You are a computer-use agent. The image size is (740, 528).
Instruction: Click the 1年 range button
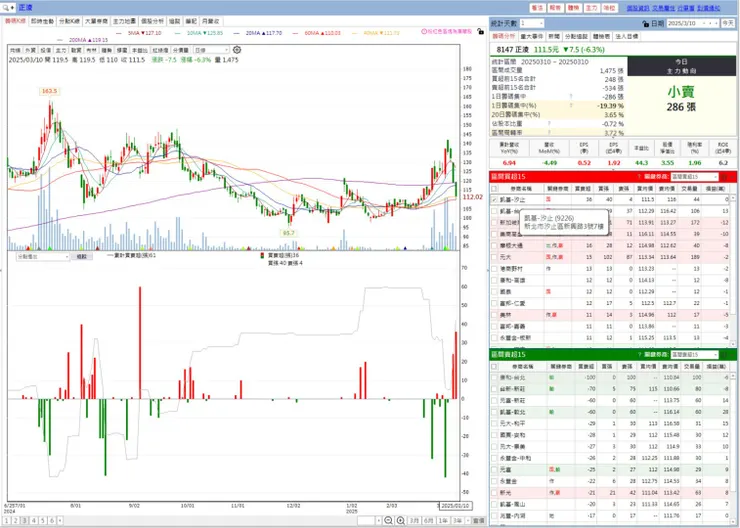(x=443, y=520)
